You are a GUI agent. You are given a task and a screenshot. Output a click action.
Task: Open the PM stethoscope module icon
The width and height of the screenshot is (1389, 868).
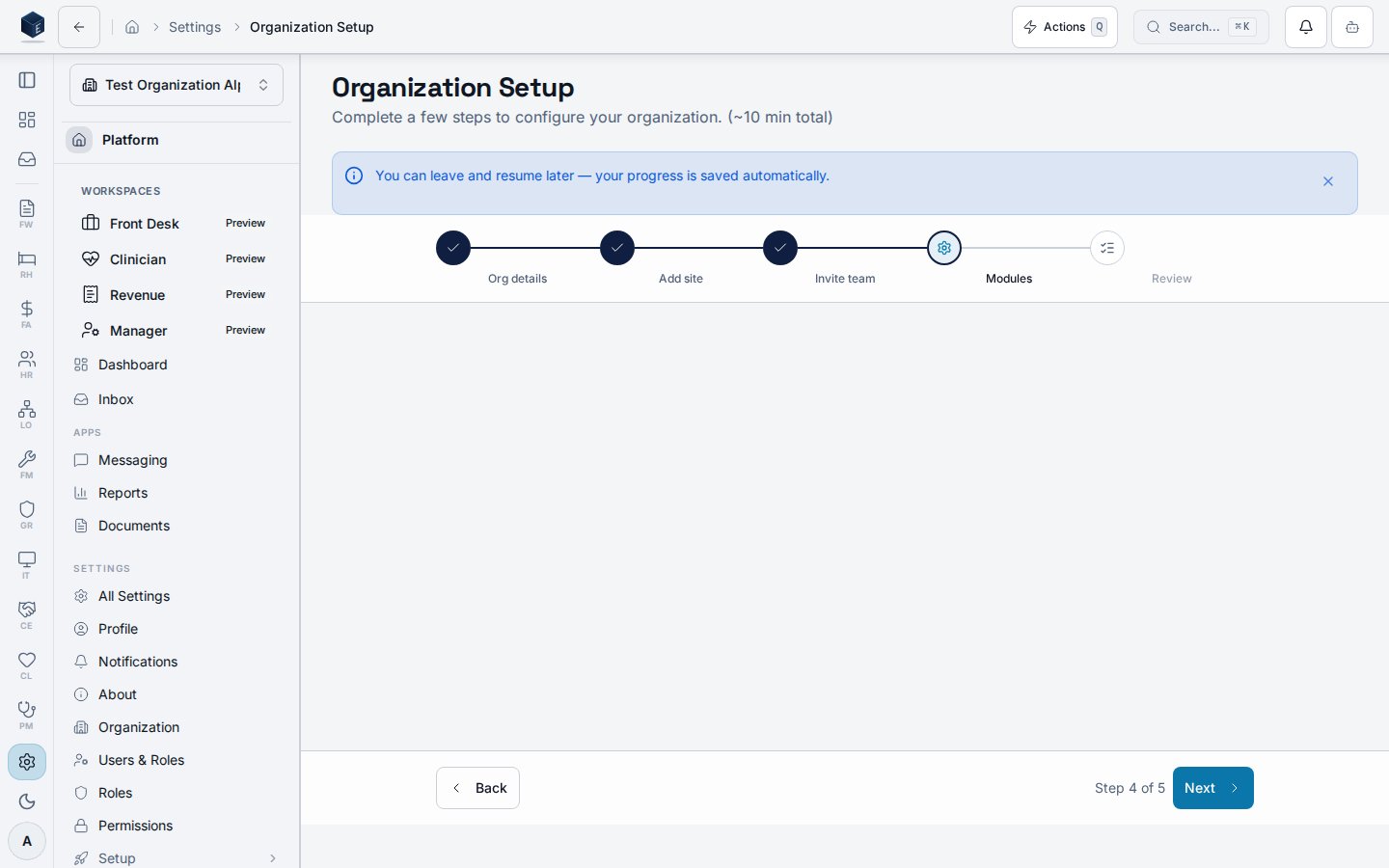[27, 715]
